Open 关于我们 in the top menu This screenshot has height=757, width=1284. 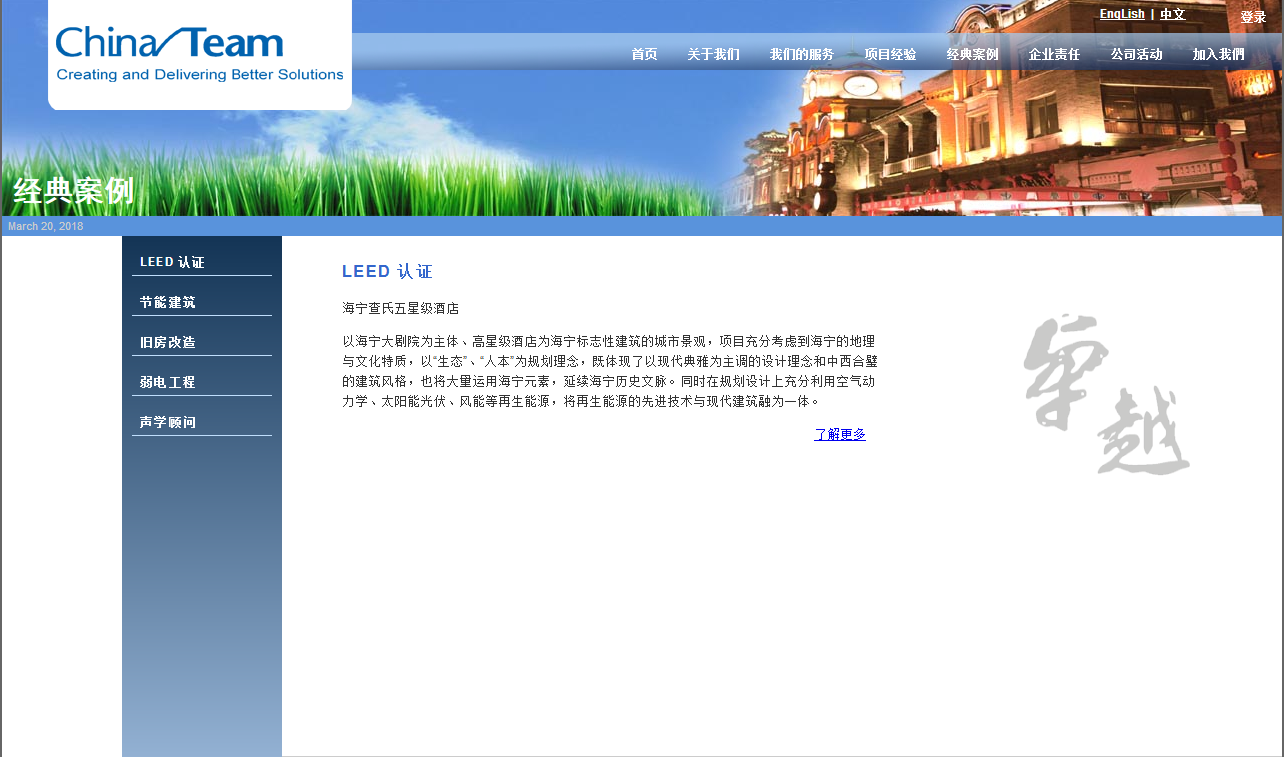click(713, 54)
